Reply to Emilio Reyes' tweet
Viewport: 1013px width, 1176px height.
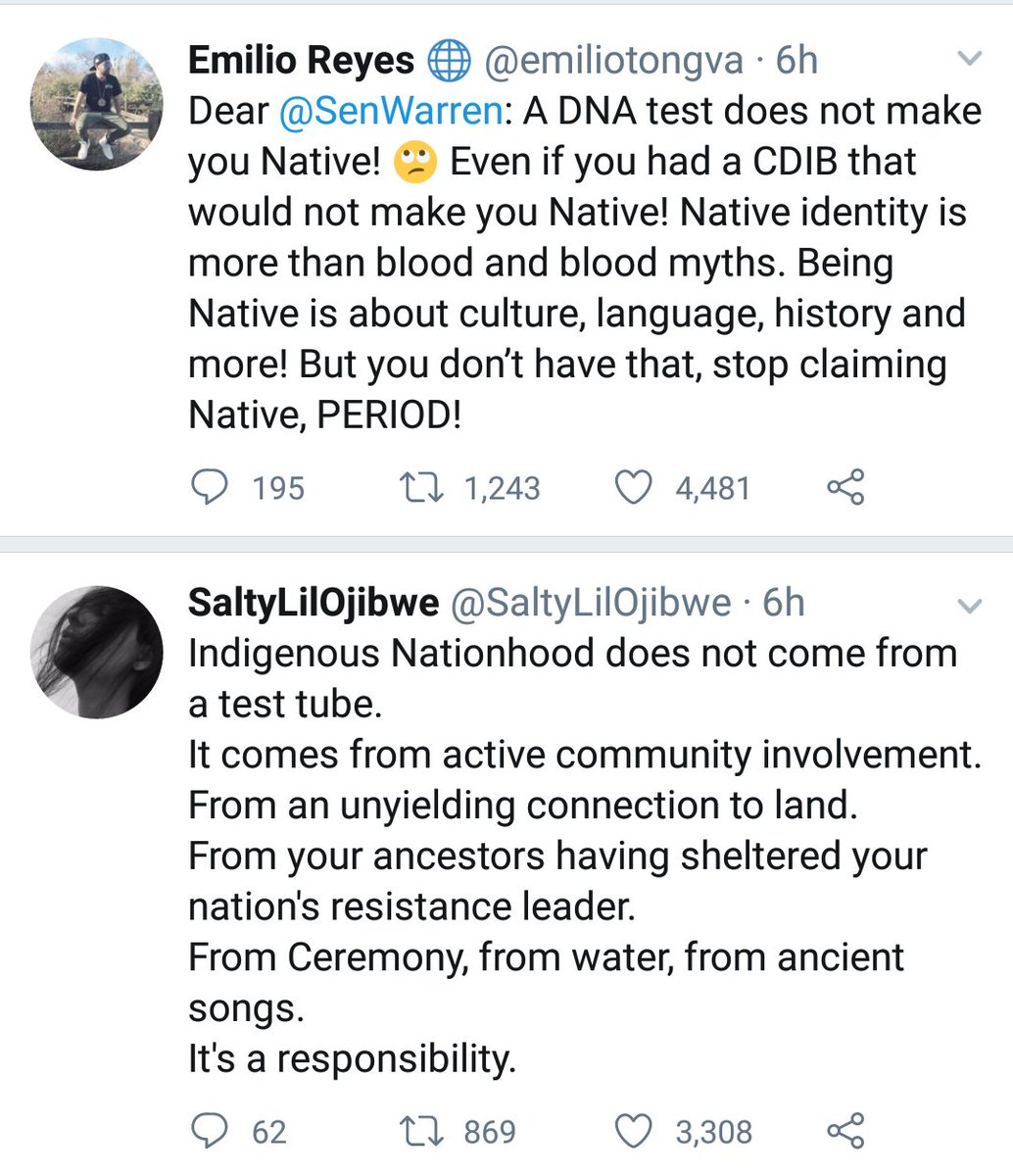pos(209,487)
